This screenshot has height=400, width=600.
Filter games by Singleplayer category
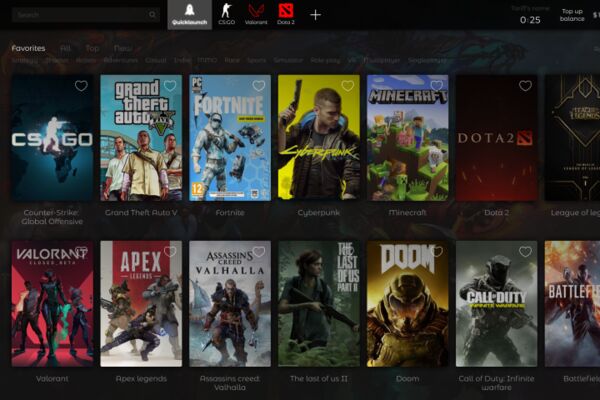click(x=427, y=60)
